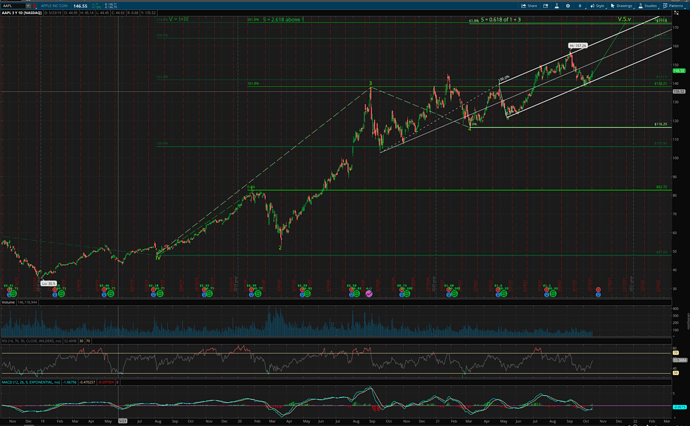This screenshot has width=690, height=426.
Task: Click the highlighted date marker on the time axis
Action: (x=122, y=421)
